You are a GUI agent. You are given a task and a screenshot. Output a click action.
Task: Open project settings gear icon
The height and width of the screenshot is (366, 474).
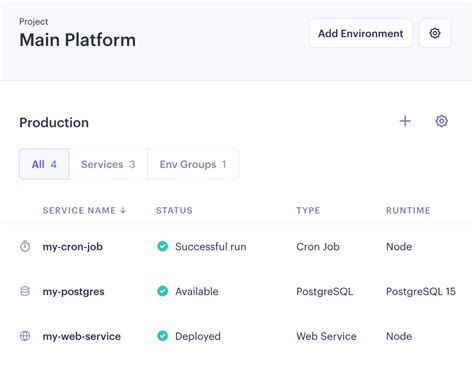pyautogui.click(x=435, y=33)
